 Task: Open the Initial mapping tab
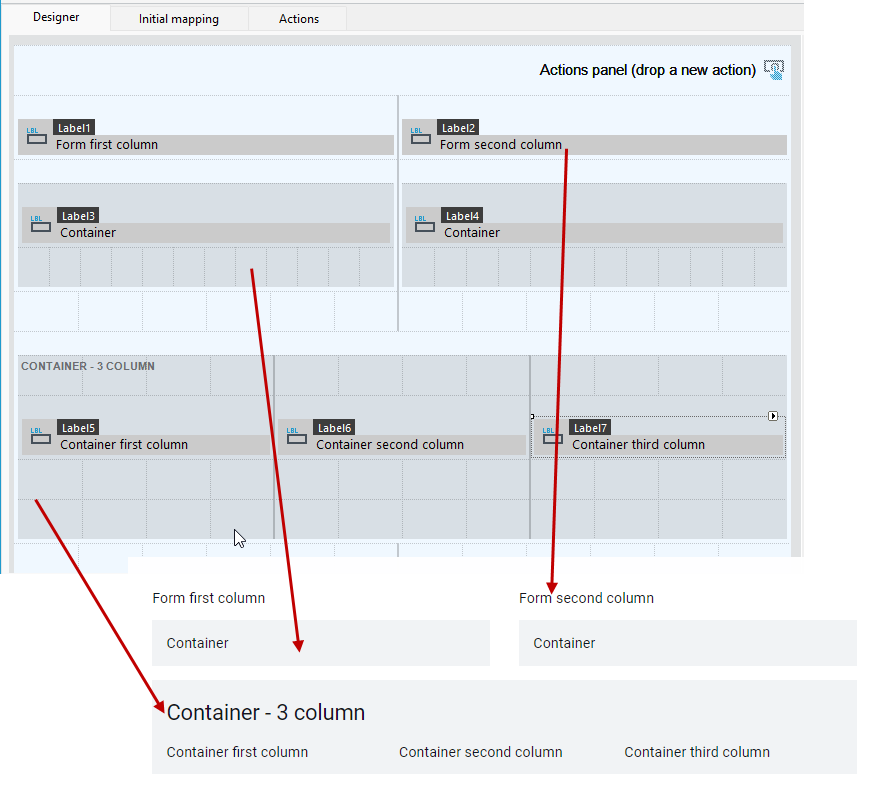pos(179,19)
